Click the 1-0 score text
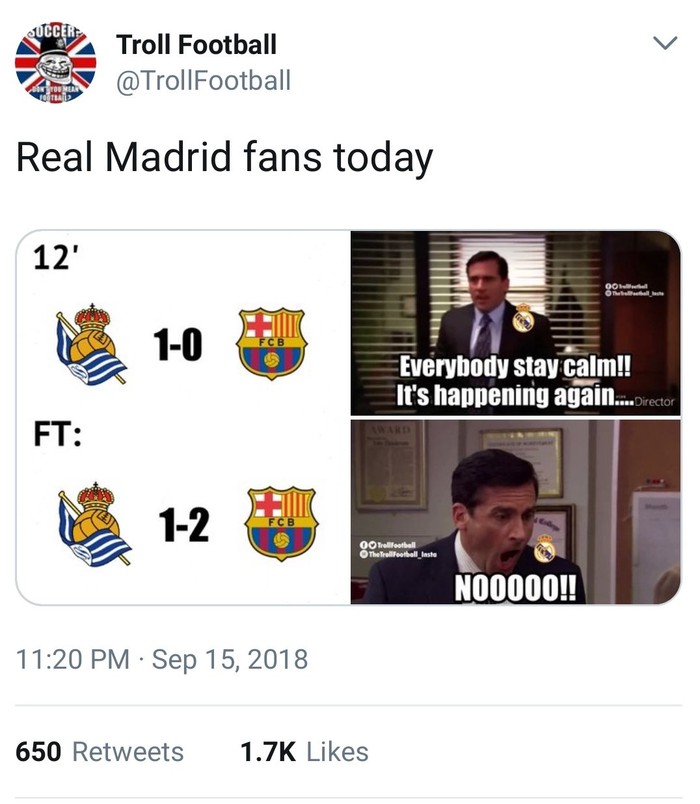The height and width of the screenshot is (804, 700). coord(178,346)
